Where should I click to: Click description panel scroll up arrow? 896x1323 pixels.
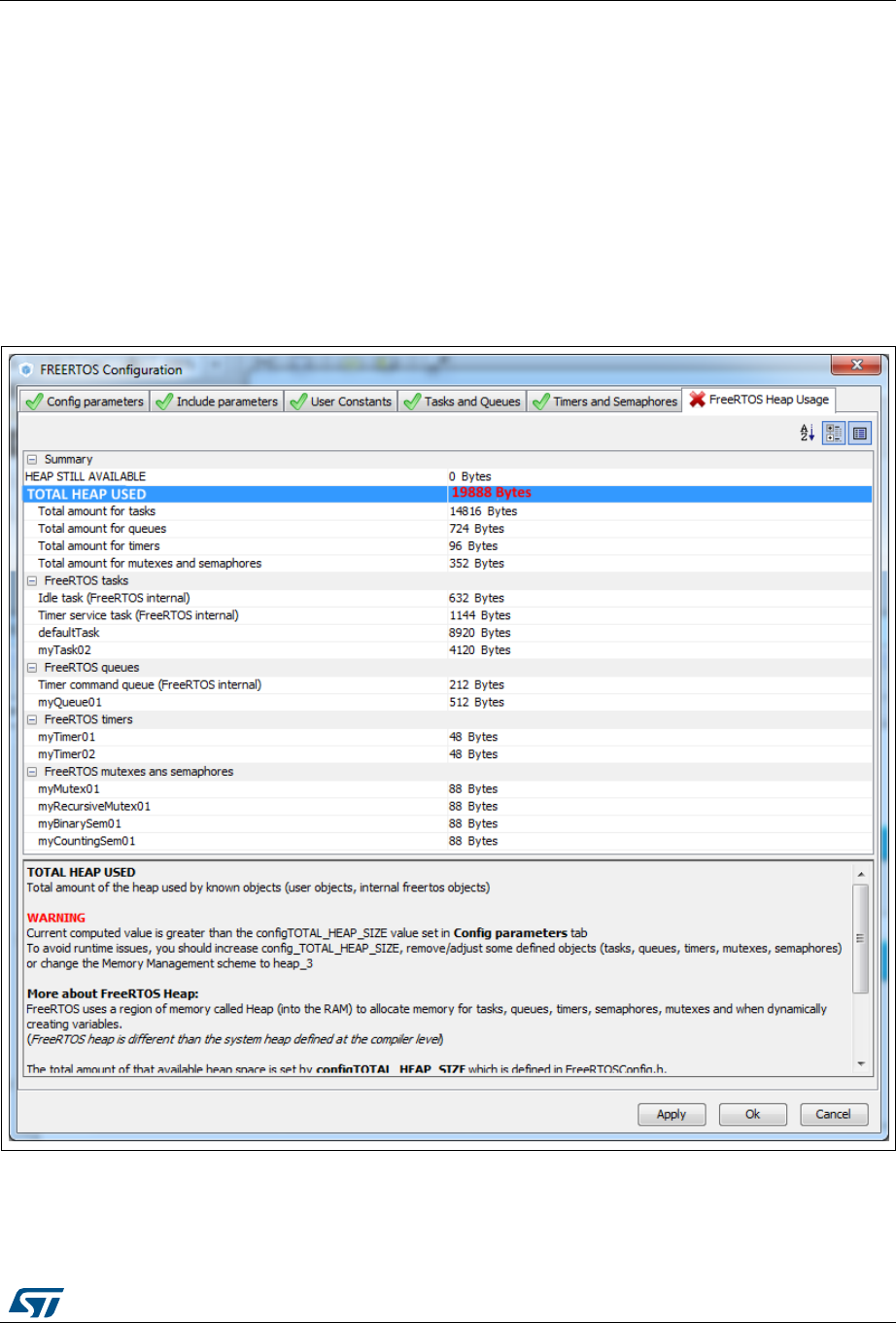click(x=860, y=873)
